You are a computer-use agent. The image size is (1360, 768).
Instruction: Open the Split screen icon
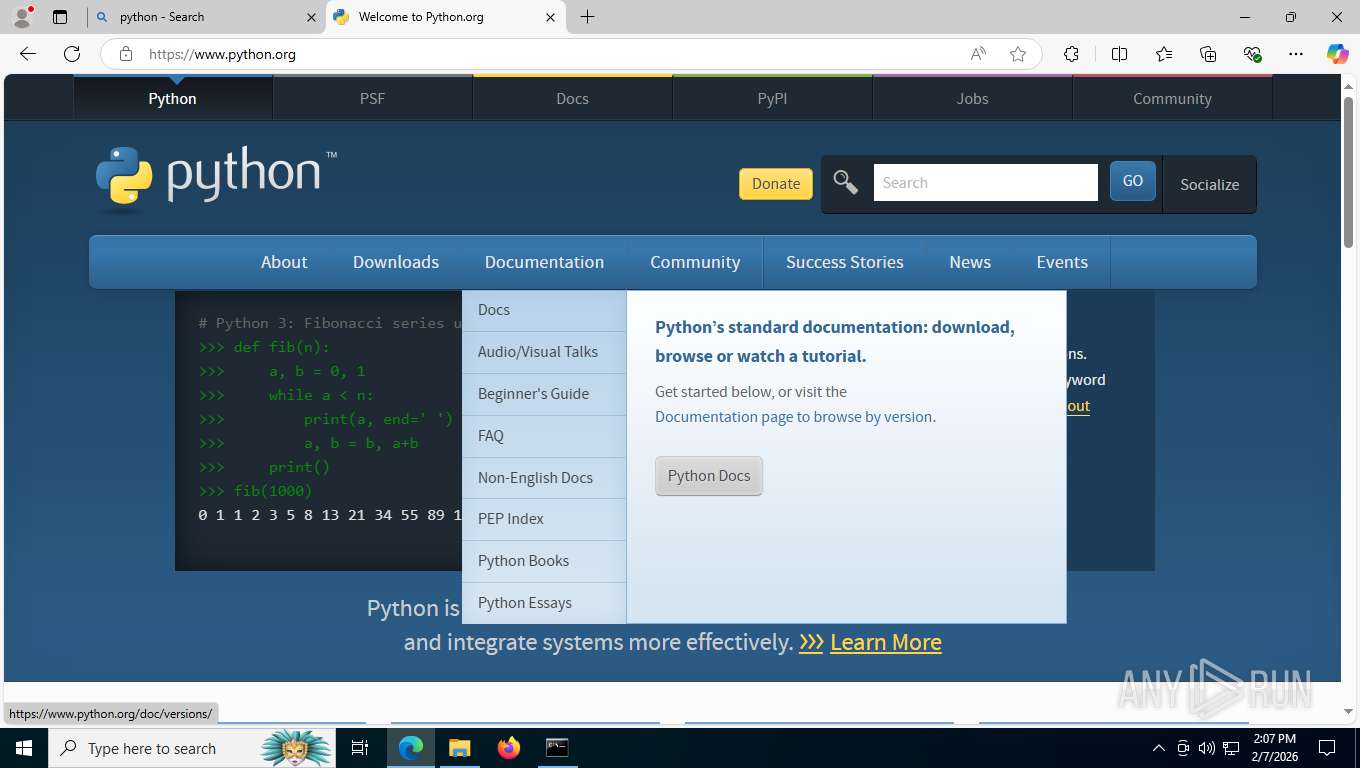pos(1120,54)
